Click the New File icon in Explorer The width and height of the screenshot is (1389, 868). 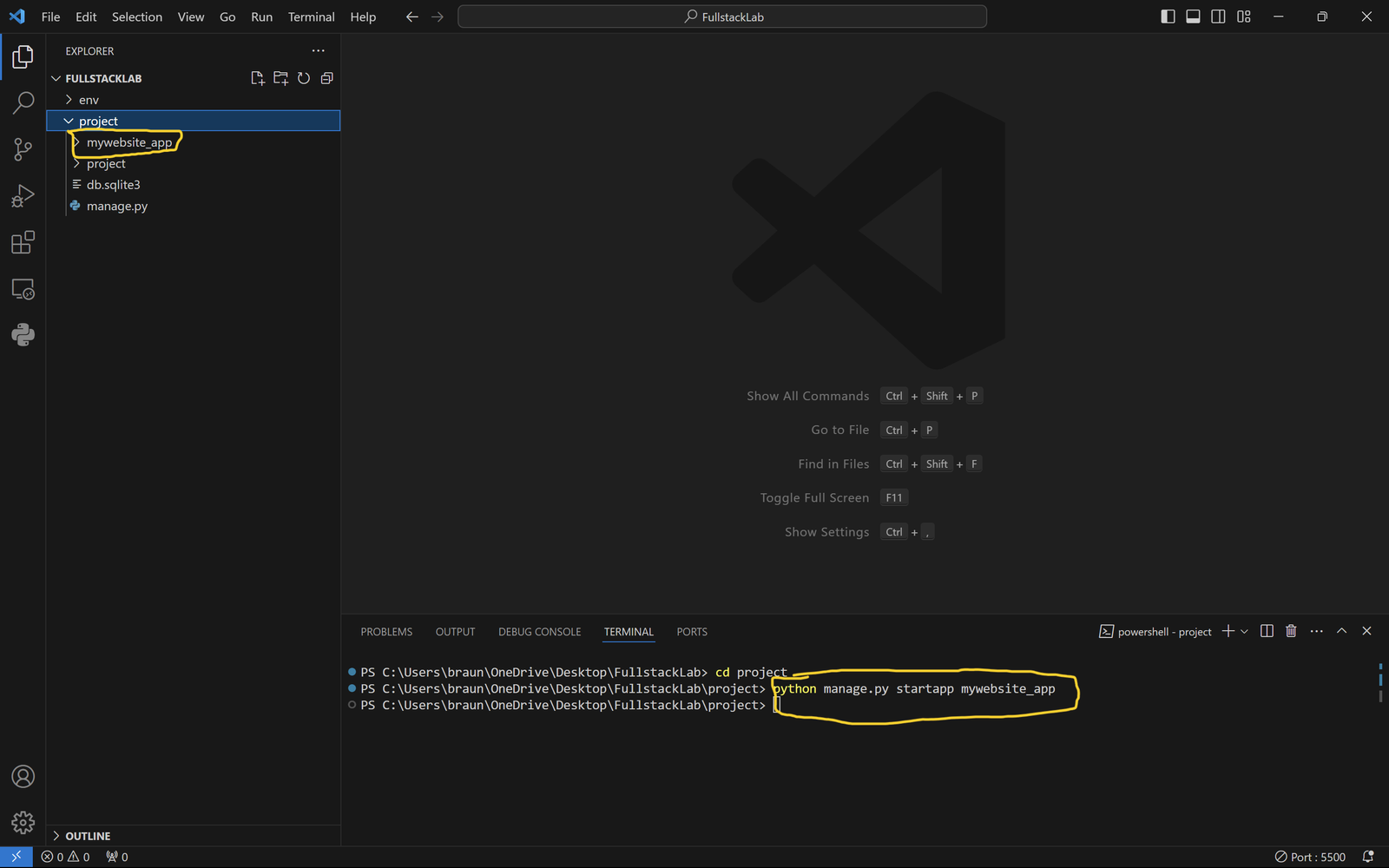coord(258,78)
